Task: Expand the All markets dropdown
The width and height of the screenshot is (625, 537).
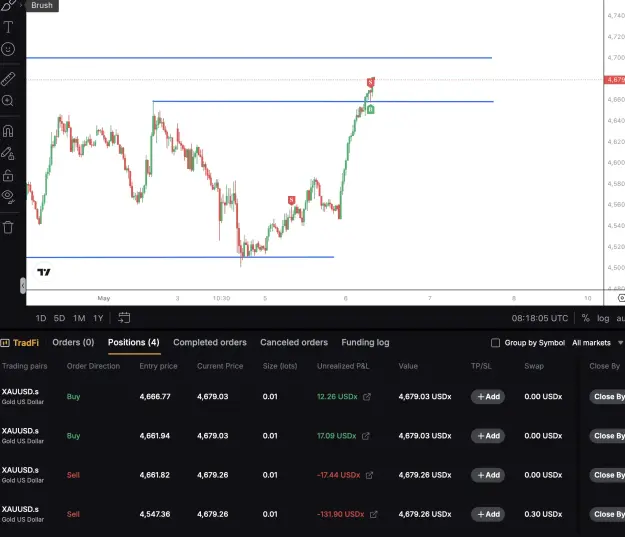Action: point(597,343)
